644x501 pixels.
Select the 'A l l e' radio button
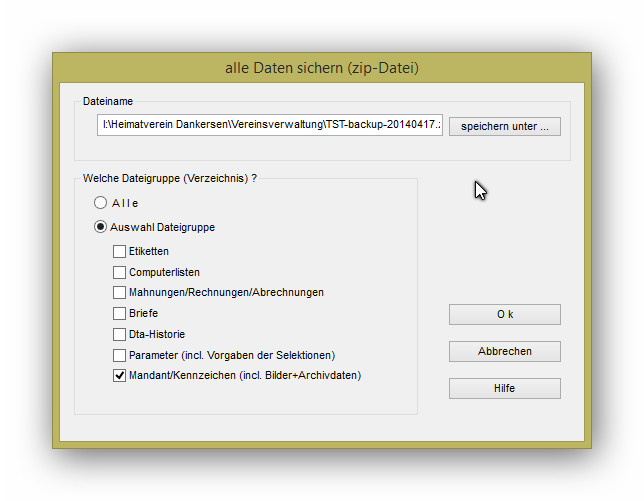(x=101, y=203)
